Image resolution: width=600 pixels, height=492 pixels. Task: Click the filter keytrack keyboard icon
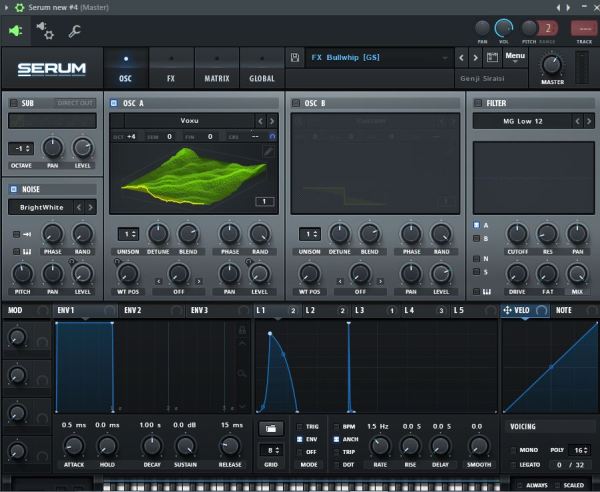click(x=487, y=292)
